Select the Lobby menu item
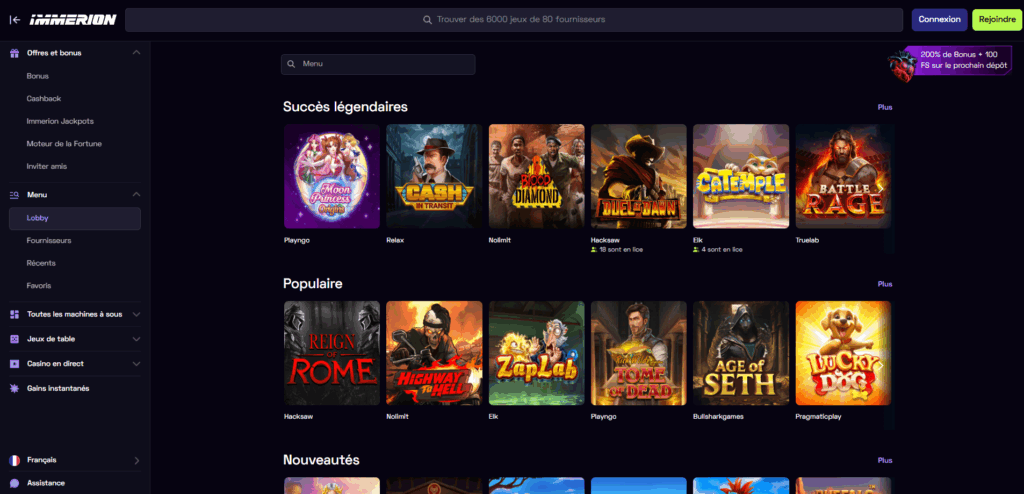Viewport: 1024px width, 494px height. point(75,218)
